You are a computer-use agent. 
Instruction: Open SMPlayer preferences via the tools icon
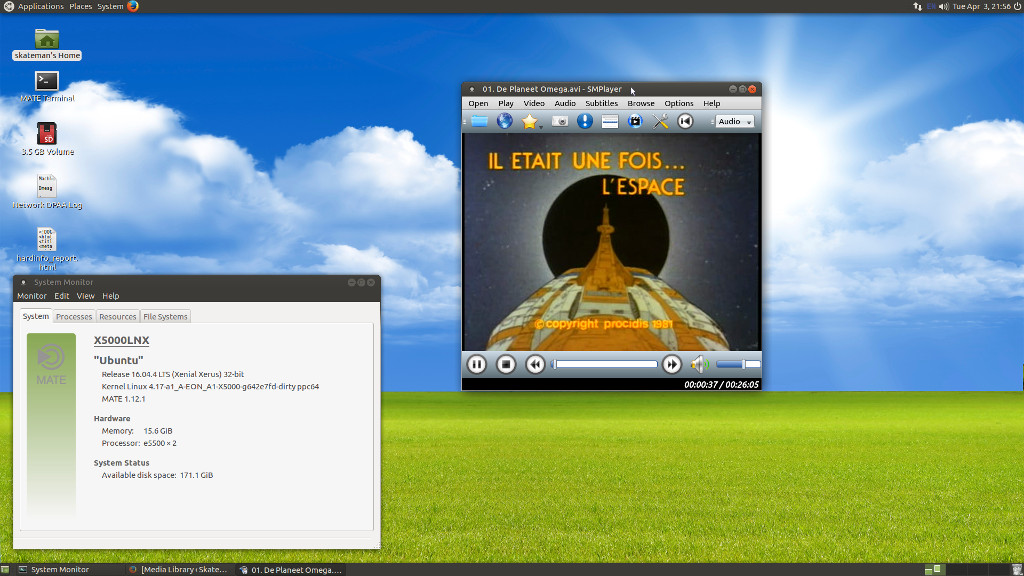(x=660, y=121)
